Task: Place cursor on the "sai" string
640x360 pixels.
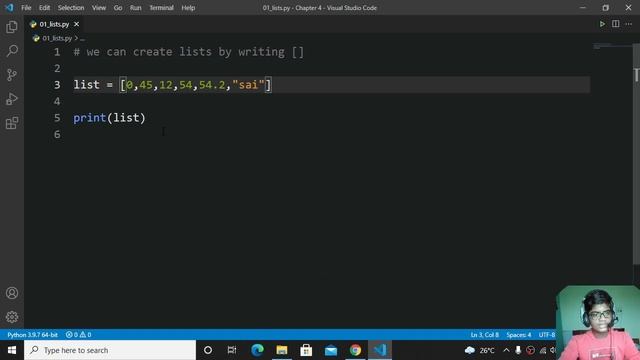Action: pos(249,85)
